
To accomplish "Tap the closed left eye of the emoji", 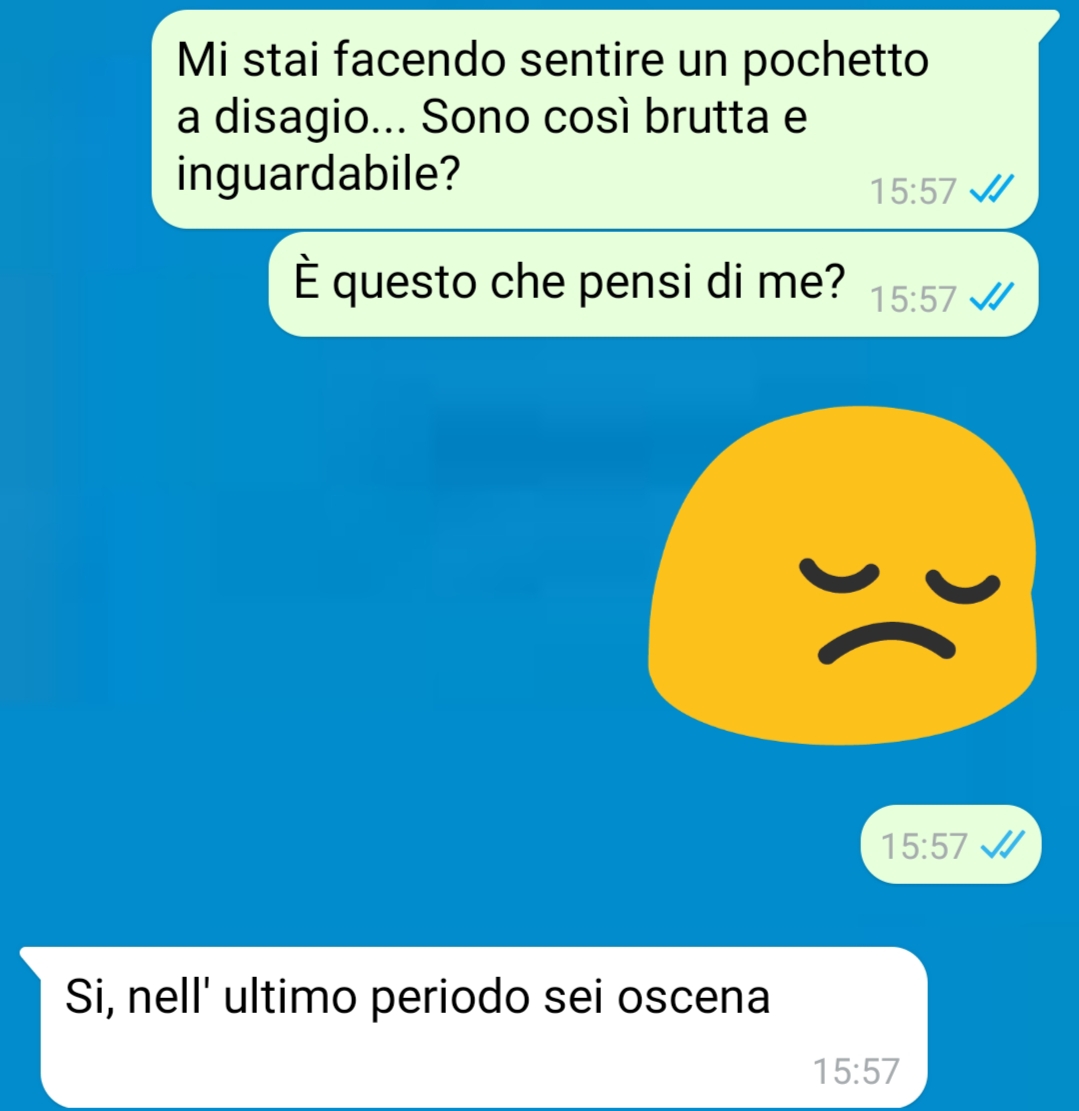I will click(839, 576).
